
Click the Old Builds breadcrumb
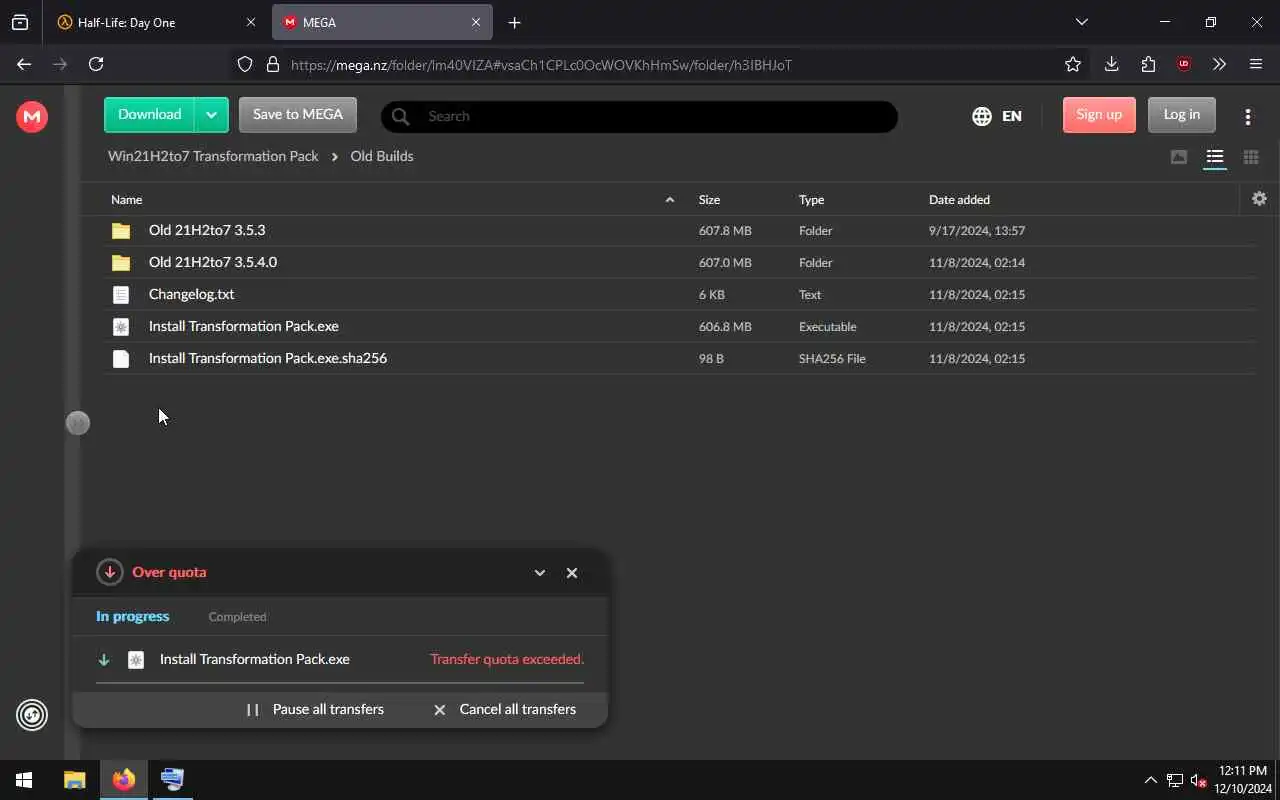[382, 156]
